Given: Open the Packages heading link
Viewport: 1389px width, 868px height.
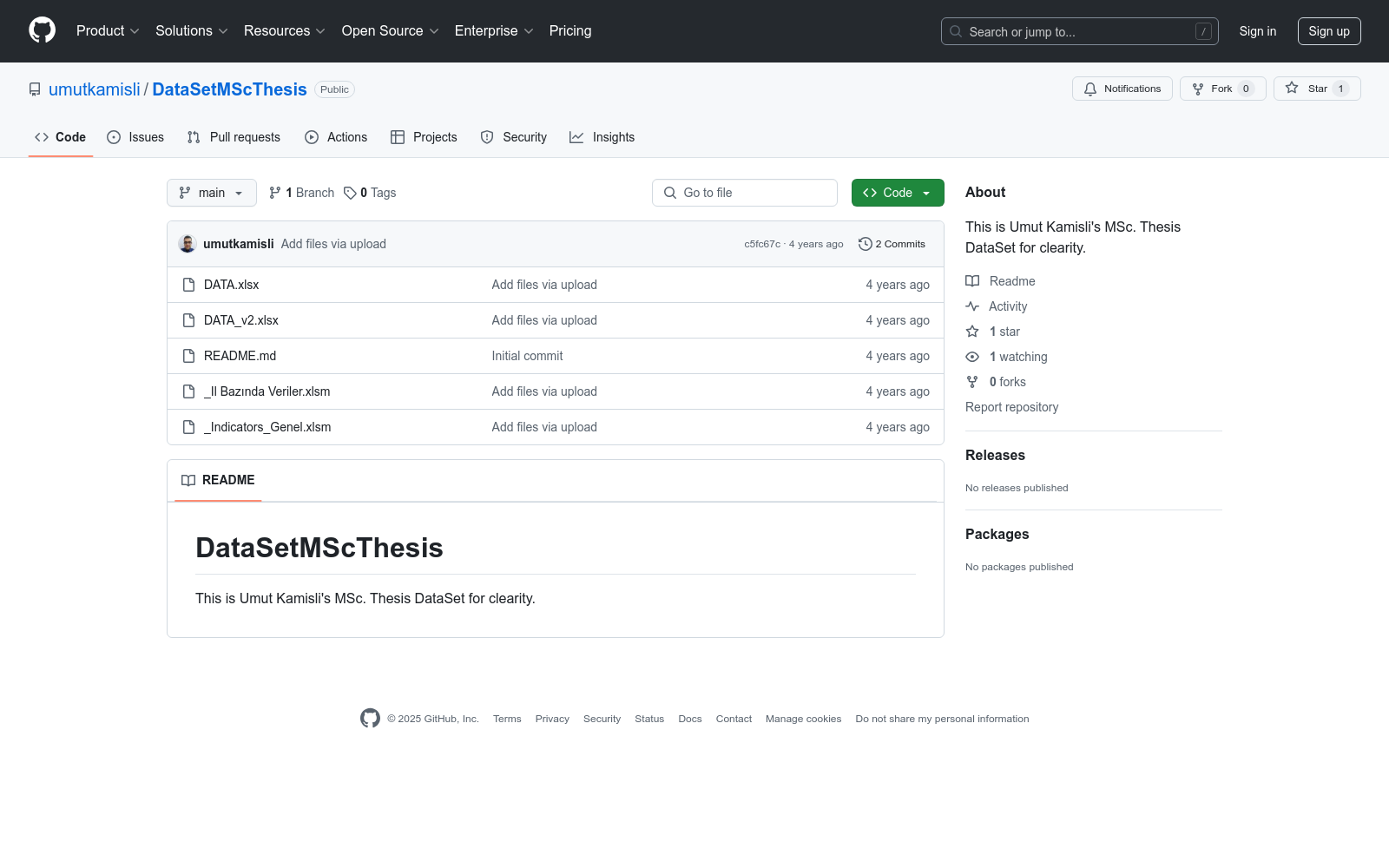Looking at the screenshot, I should pos(997,535).
